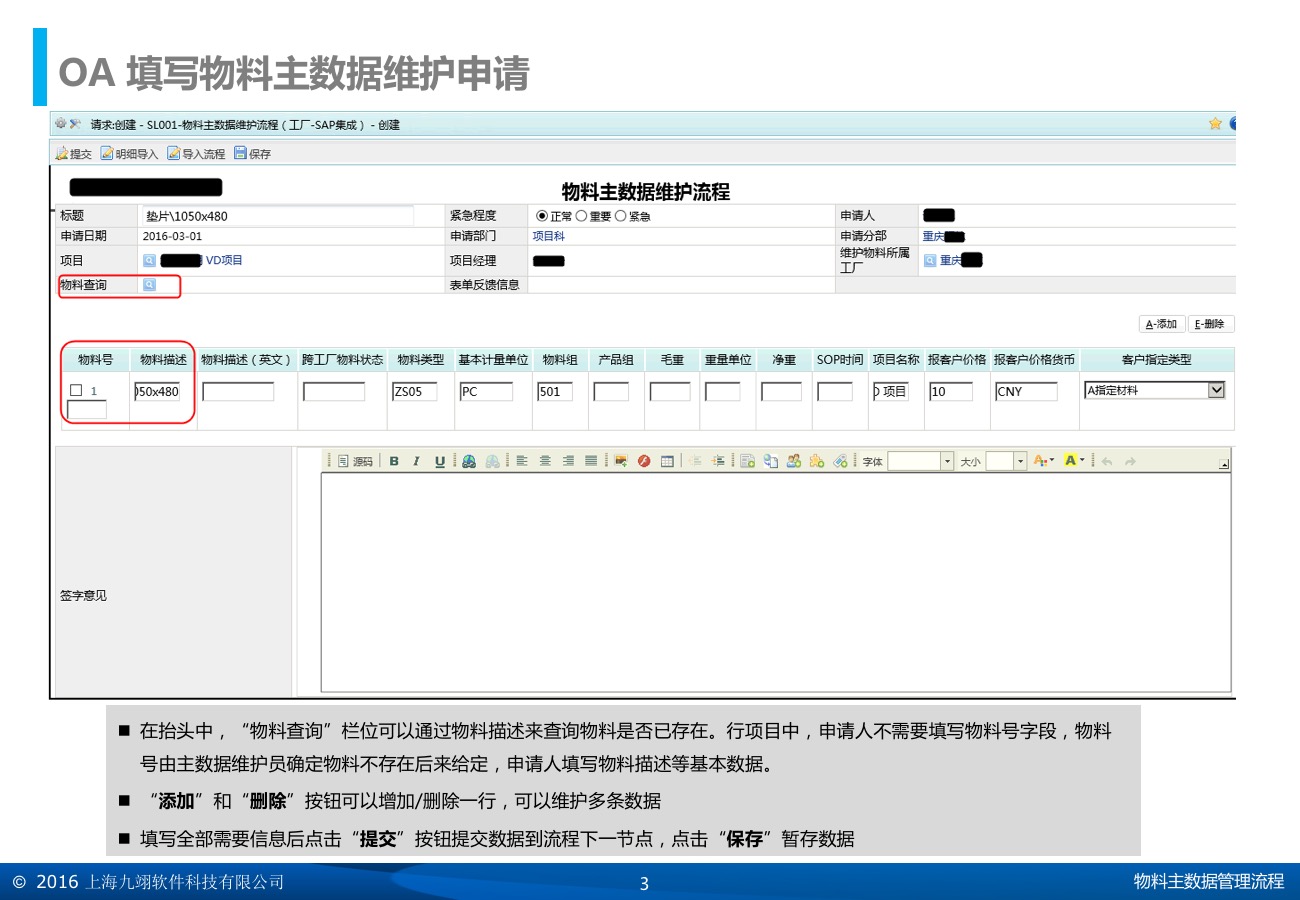This screenshot has height=900, width=1300.
Task: Click the insert table icon
Action: (x=667, y=461)
